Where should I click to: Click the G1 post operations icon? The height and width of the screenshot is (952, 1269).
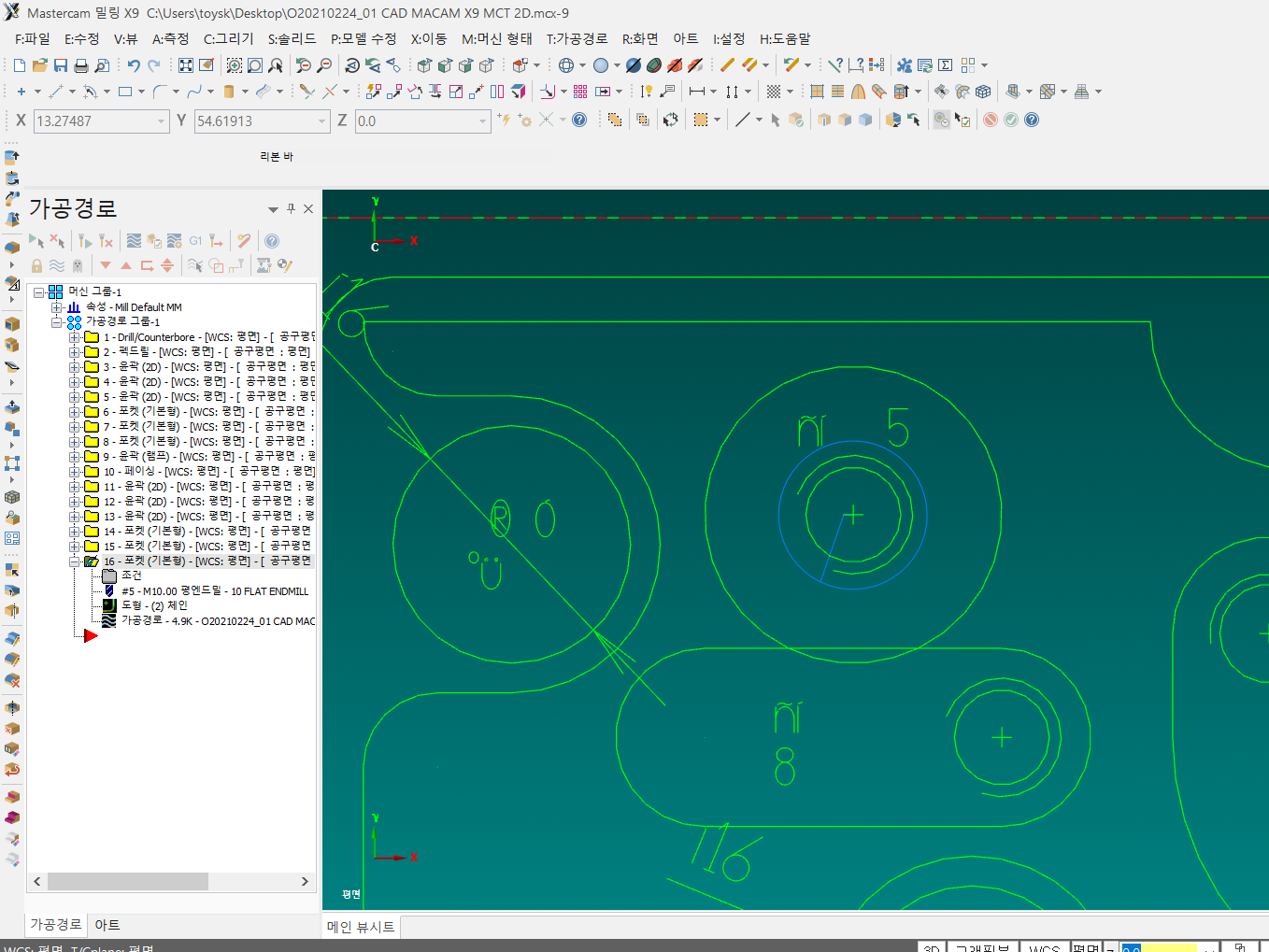(x=195, y=241)
